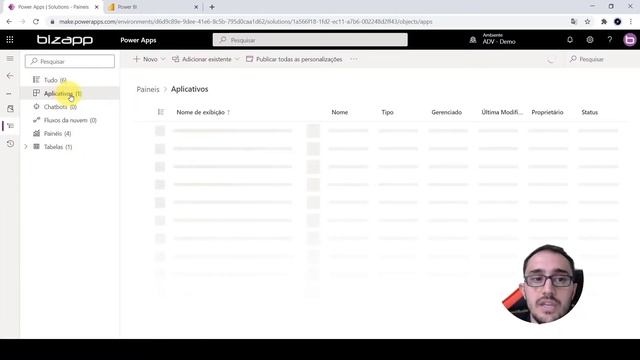Click the Proprietário column header

(547, 112)
